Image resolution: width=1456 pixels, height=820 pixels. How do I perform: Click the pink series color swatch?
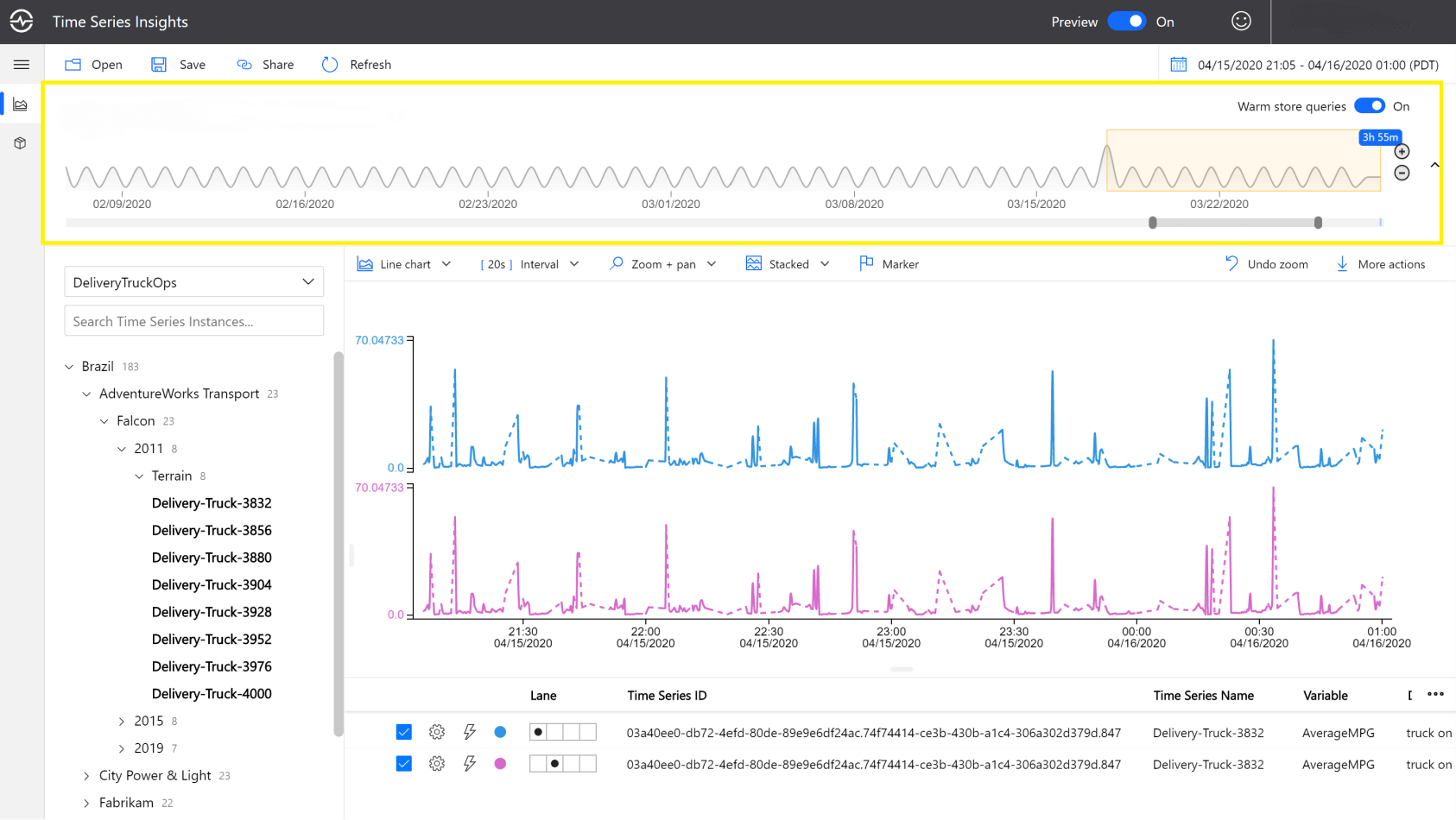(x=500, y=764)
